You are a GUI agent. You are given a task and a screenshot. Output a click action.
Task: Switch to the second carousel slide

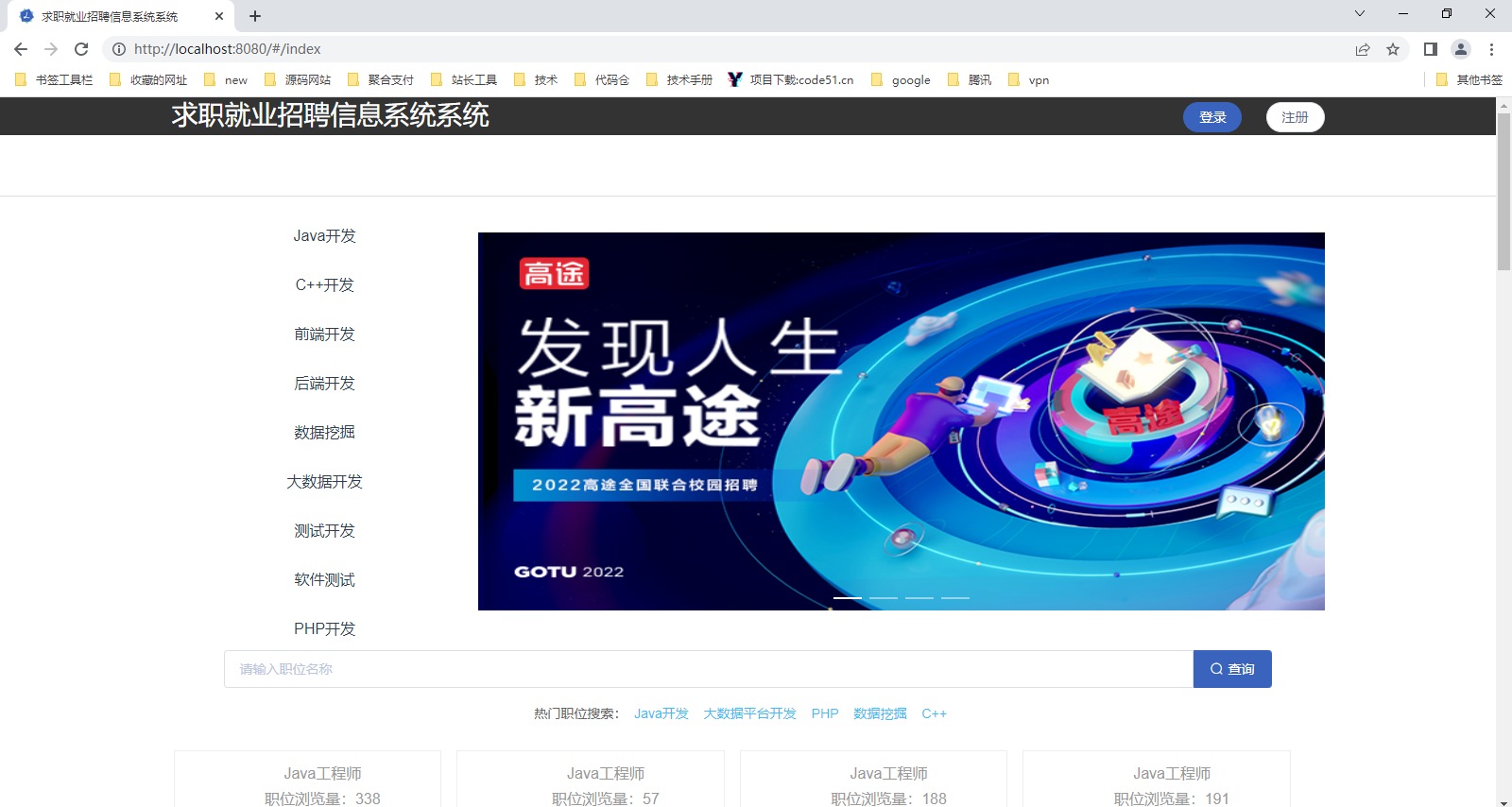[884, 598]
